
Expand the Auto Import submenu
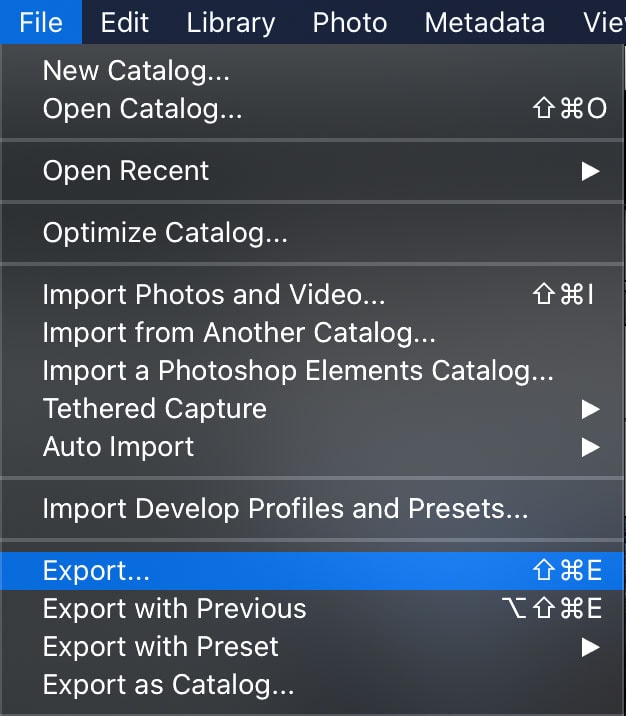[x=313, y=447]
